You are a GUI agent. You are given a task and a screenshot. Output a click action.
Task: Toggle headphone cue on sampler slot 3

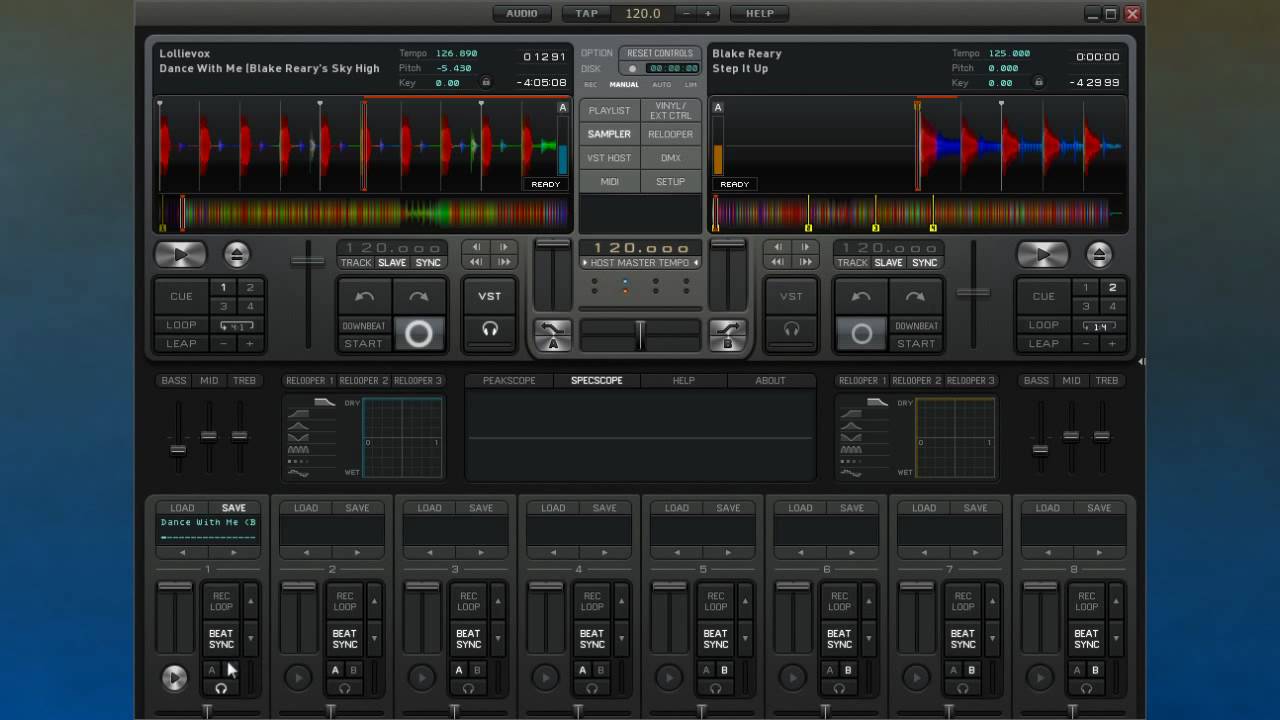pyautogui.click(x=468, y=688)
